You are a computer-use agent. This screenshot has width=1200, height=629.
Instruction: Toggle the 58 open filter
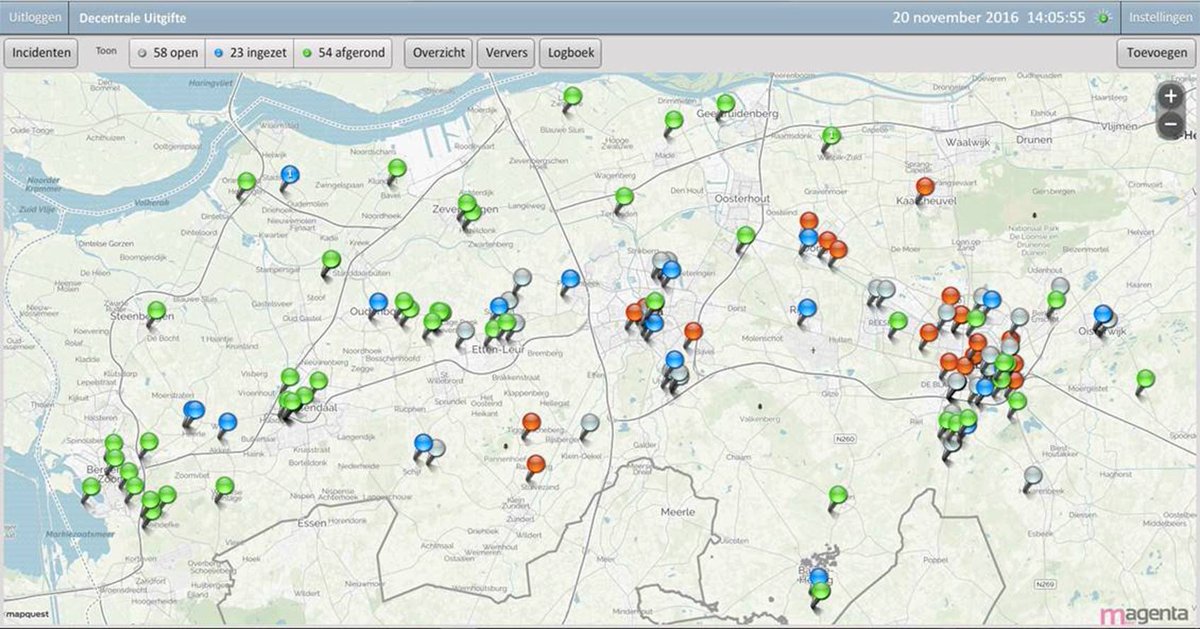pos(167,53)
